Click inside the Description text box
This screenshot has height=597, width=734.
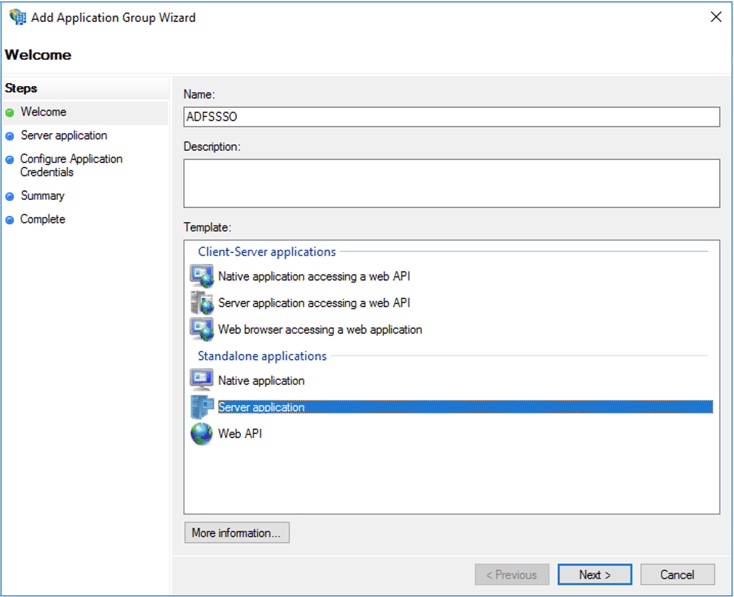pyautogui.click(x=451, y=182)
